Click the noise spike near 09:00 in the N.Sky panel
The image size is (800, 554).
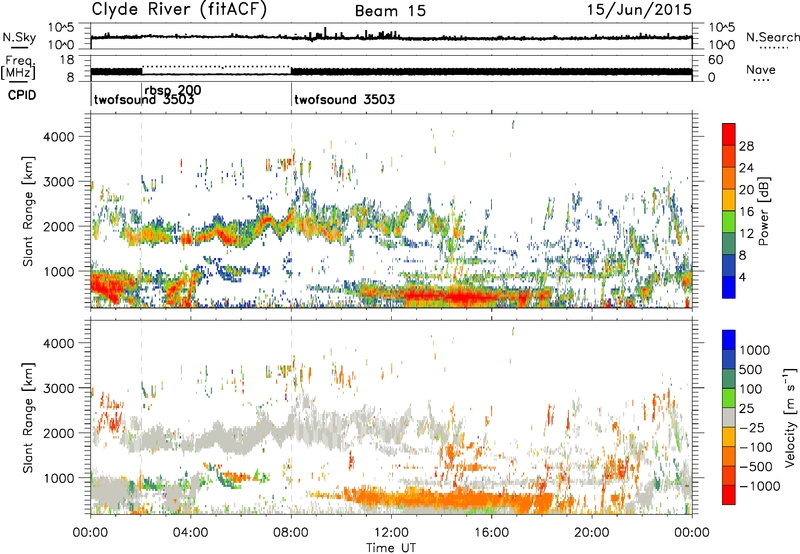pos(325,32)
